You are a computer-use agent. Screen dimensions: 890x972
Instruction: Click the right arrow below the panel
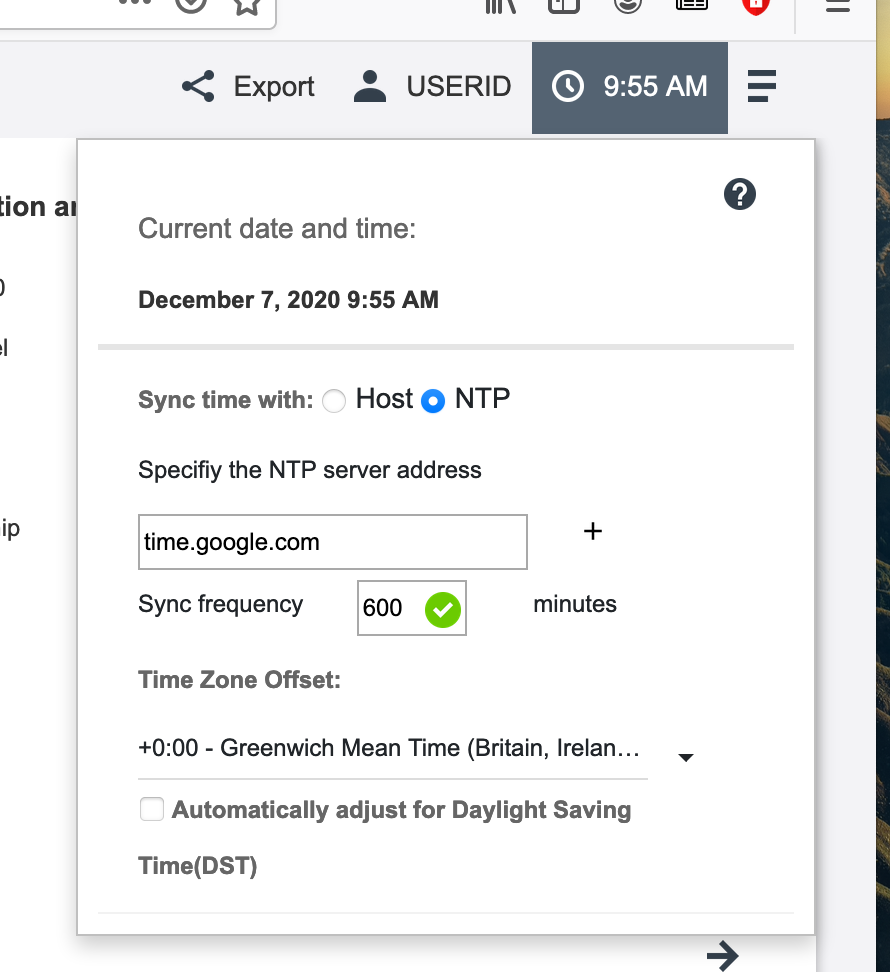[721, 955]
